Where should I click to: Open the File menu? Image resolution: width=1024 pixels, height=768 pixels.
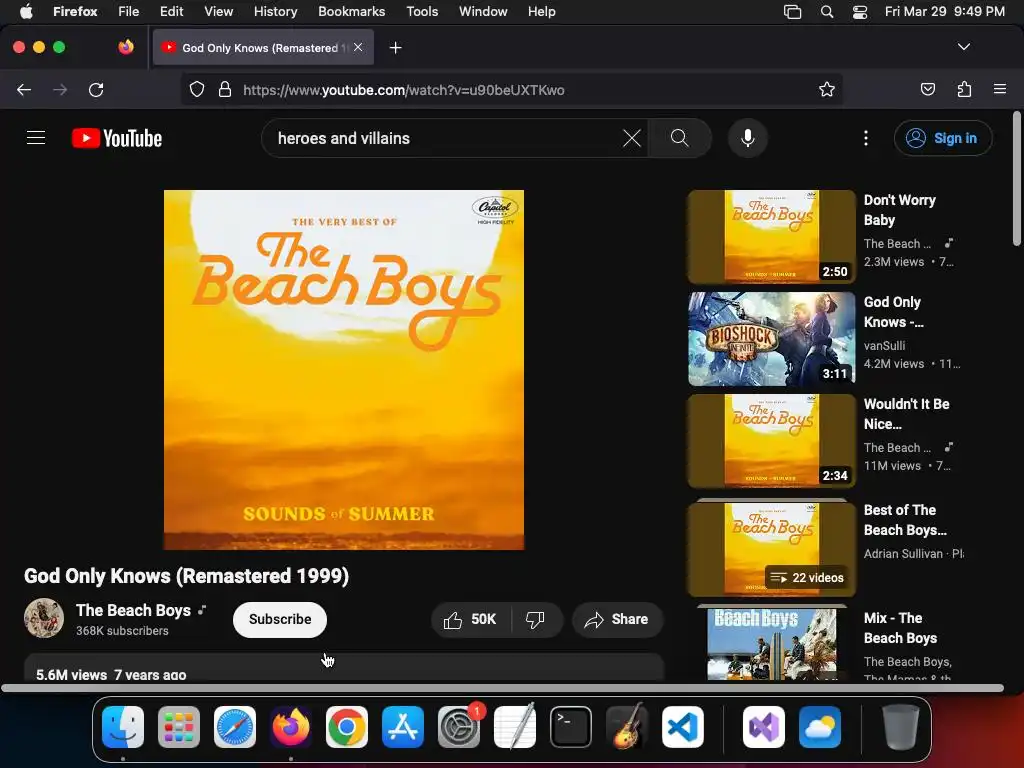[128, 12]
